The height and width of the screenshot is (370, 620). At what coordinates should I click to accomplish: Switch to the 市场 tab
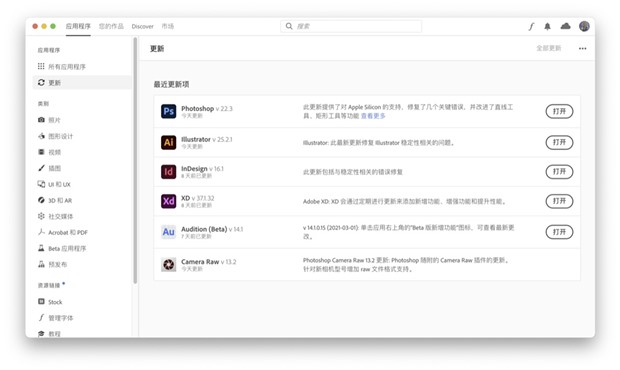(168, 26)
